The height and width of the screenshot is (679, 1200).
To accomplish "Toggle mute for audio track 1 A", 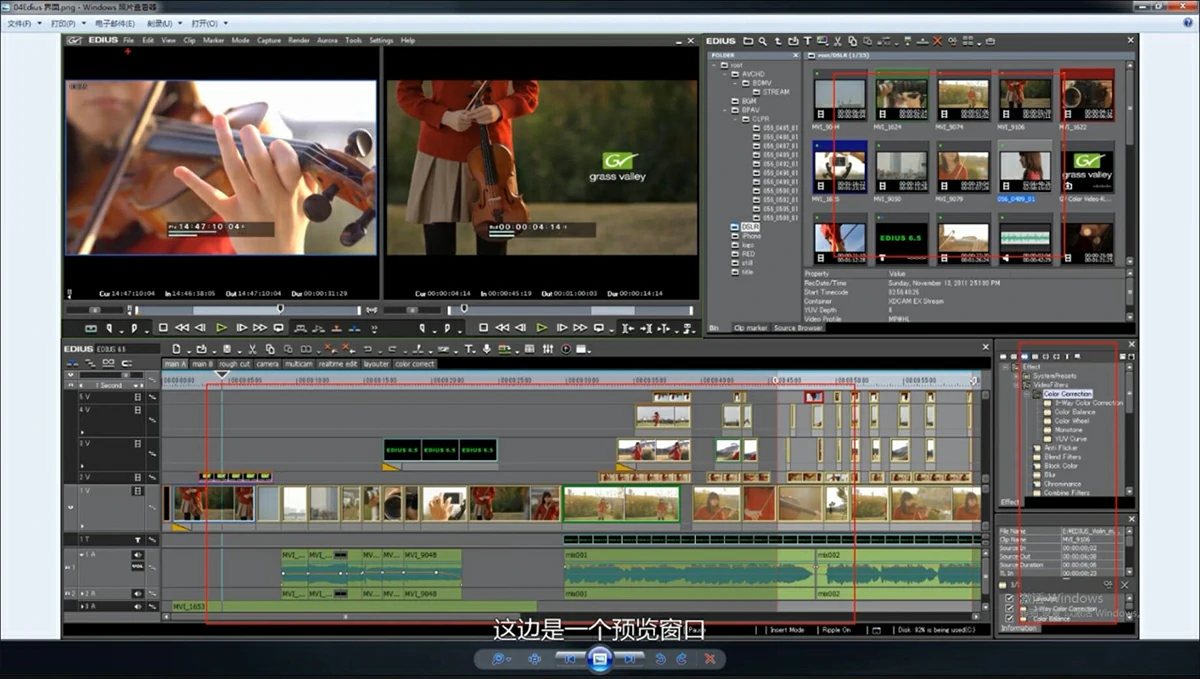I will tap(138, 555).
